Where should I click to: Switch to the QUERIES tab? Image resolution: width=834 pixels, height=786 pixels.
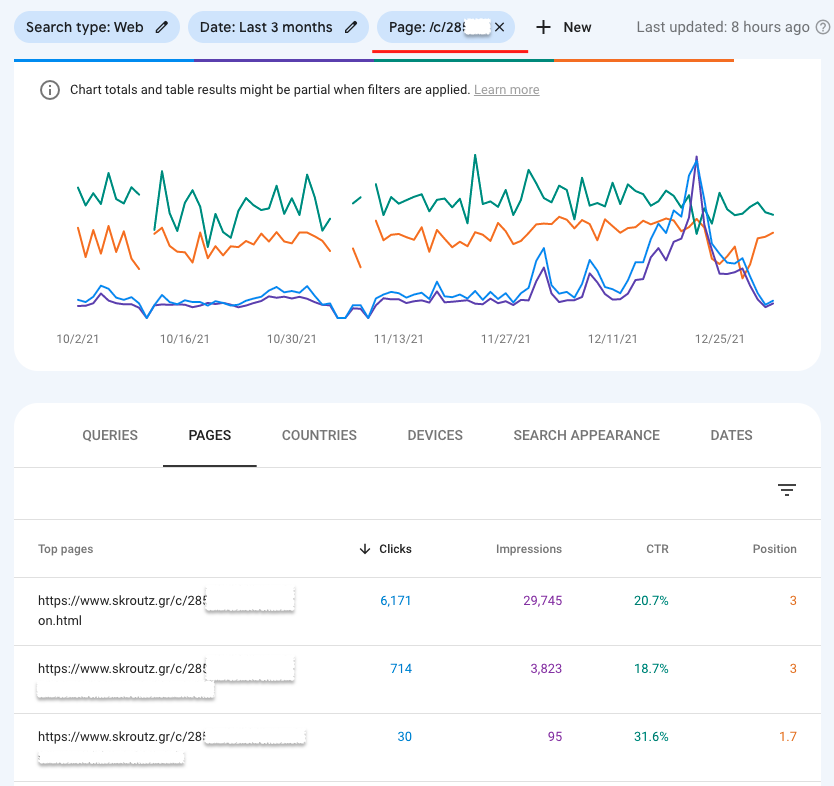pyautogui.click(x=110, y=436)
